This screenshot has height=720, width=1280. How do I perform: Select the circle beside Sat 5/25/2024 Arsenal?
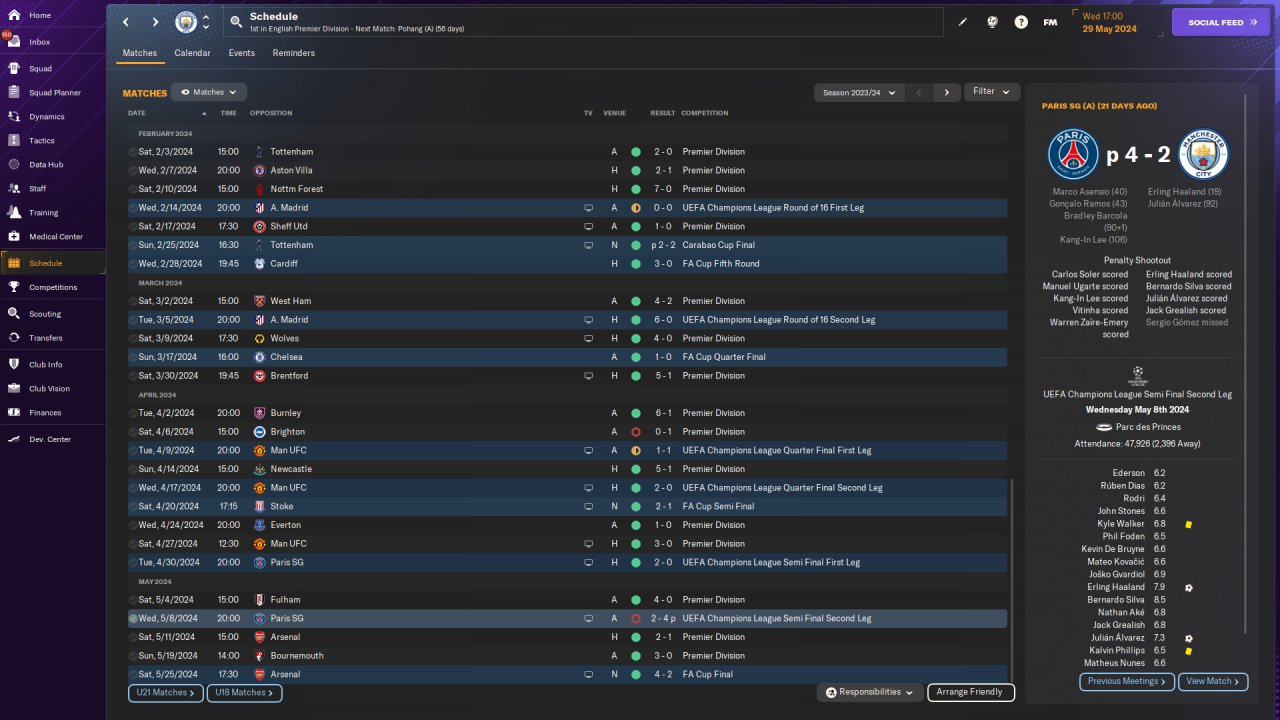(x=133, y=675)
